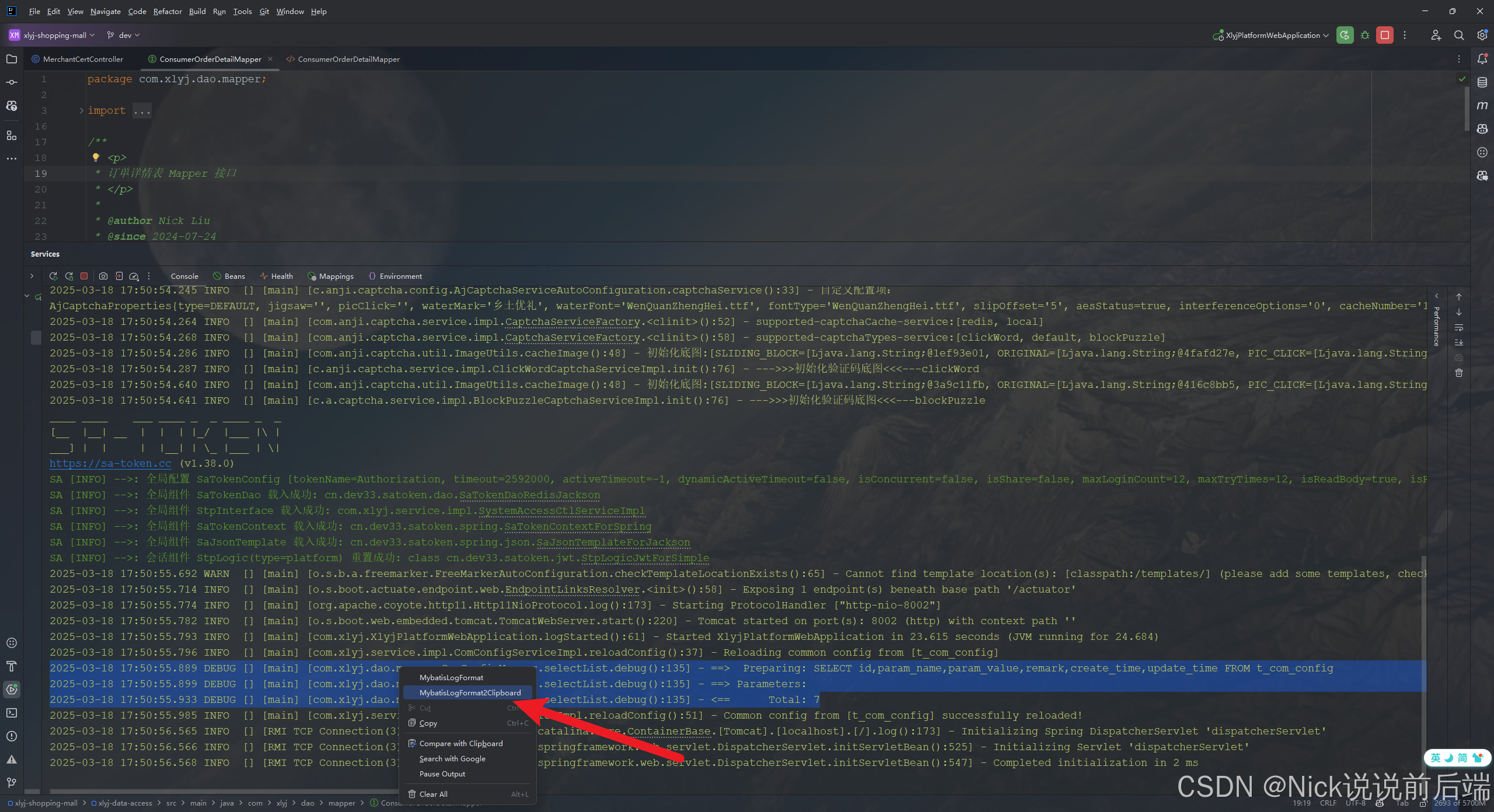The height and width of the screenshot is (812, 1494).
Task: Clear console with the trash icon
Action: pos(1459,373)
